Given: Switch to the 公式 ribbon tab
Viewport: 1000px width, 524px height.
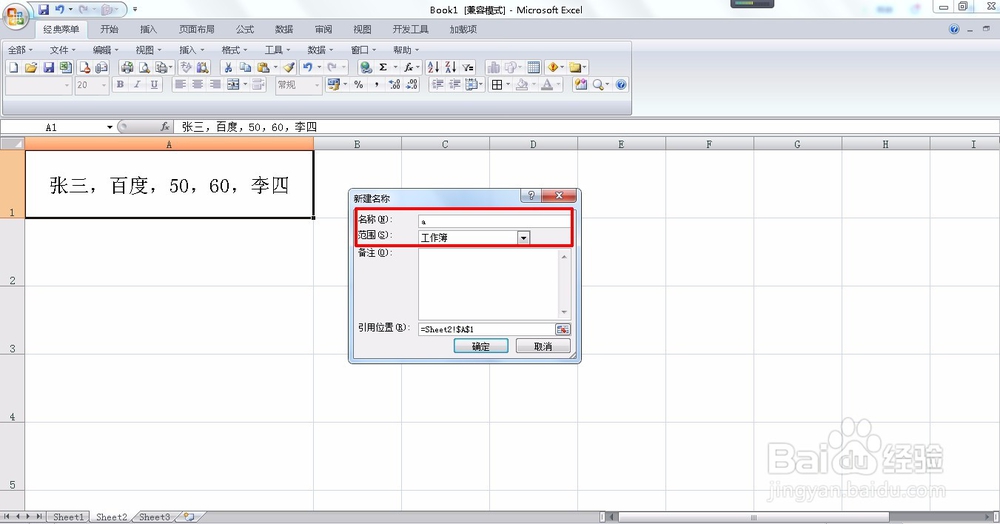Looking at the screenshot, I should [x=245, y=29].
